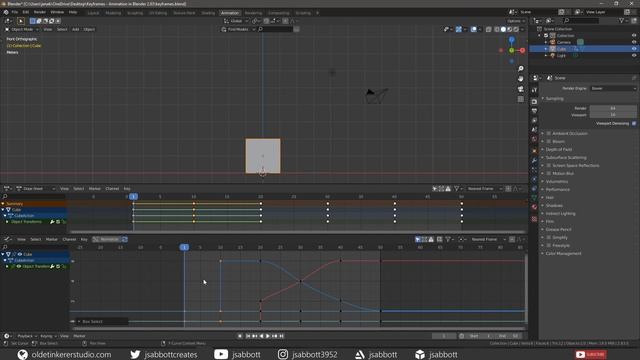Click the blue Z axis on navigation gizmo

511,40
